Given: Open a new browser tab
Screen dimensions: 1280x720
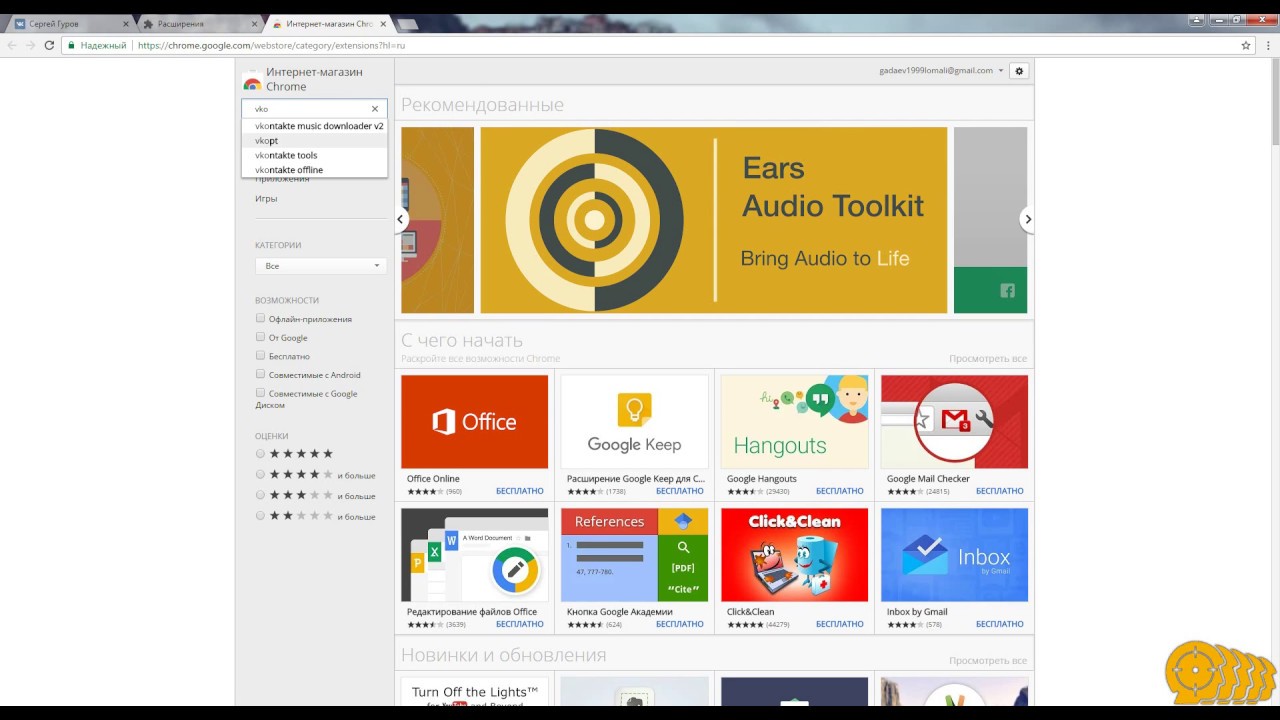Looking at the screenshot, I should [407, 23].
